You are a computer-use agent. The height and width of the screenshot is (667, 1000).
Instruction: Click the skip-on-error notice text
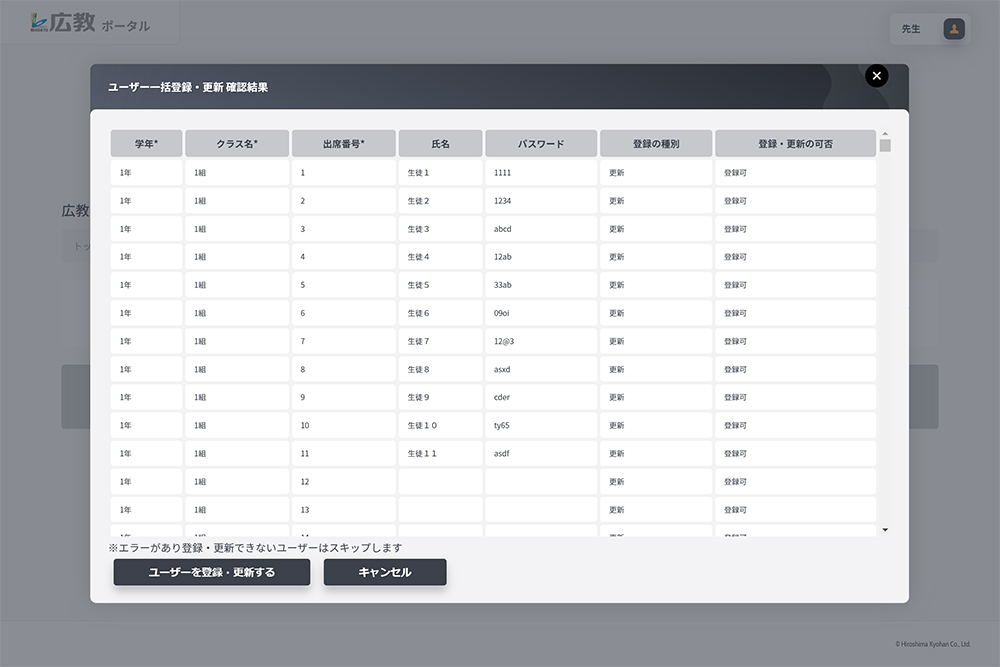click(255, 548)
